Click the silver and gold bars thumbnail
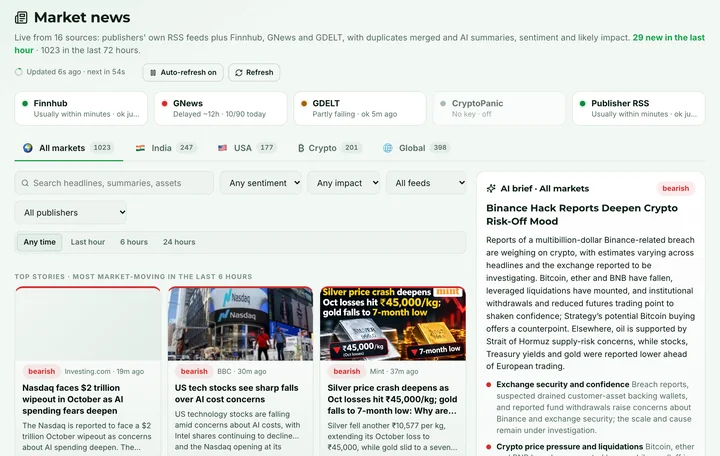 393,324
